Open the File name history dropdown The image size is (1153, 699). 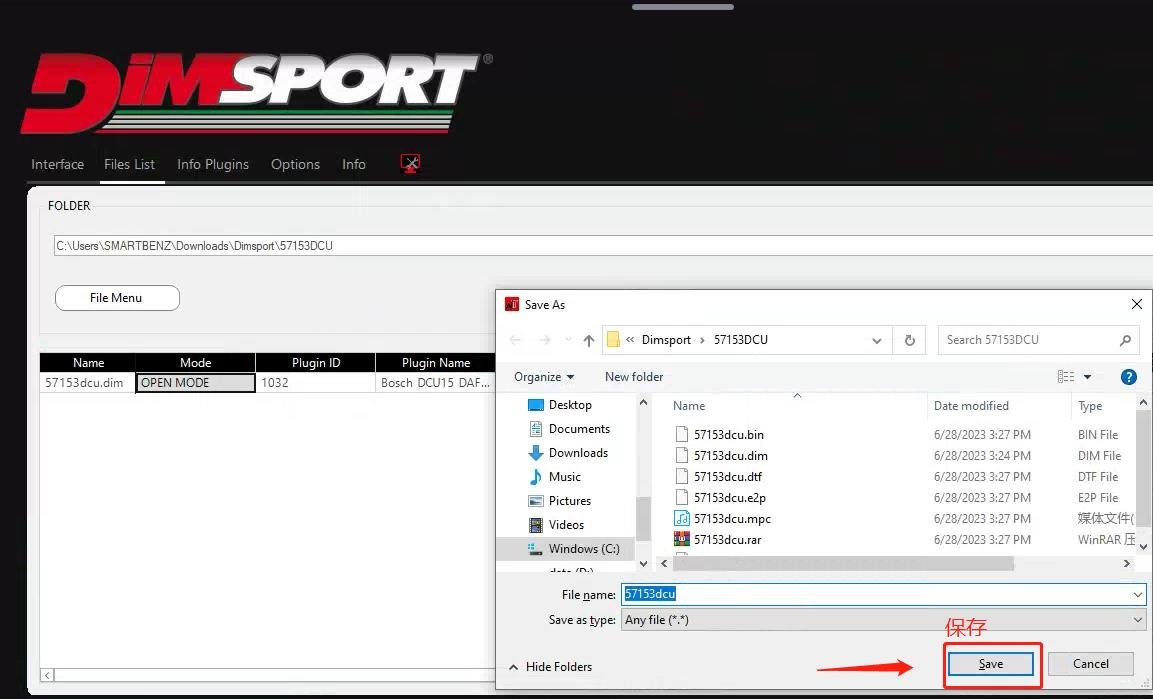pos(1138,594)
